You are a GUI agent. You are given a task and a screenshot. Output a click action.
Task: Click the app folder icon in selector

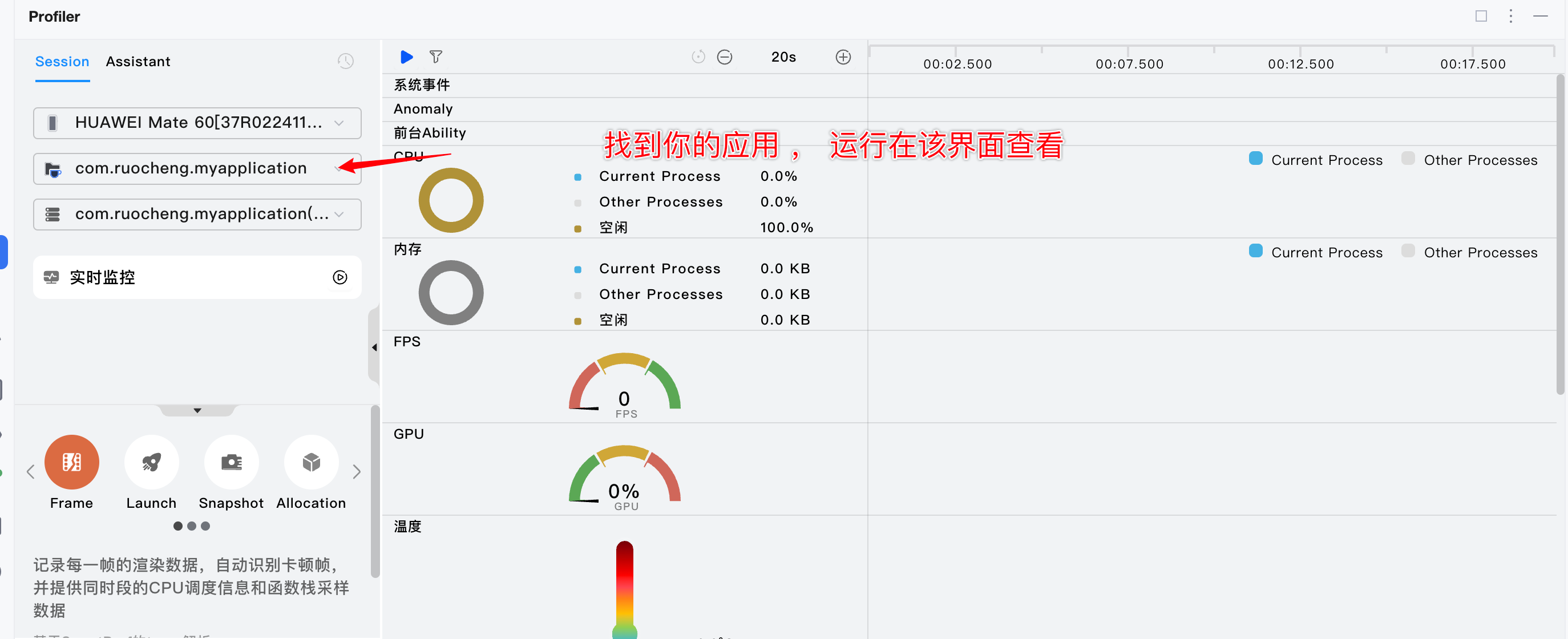(53, 169)
